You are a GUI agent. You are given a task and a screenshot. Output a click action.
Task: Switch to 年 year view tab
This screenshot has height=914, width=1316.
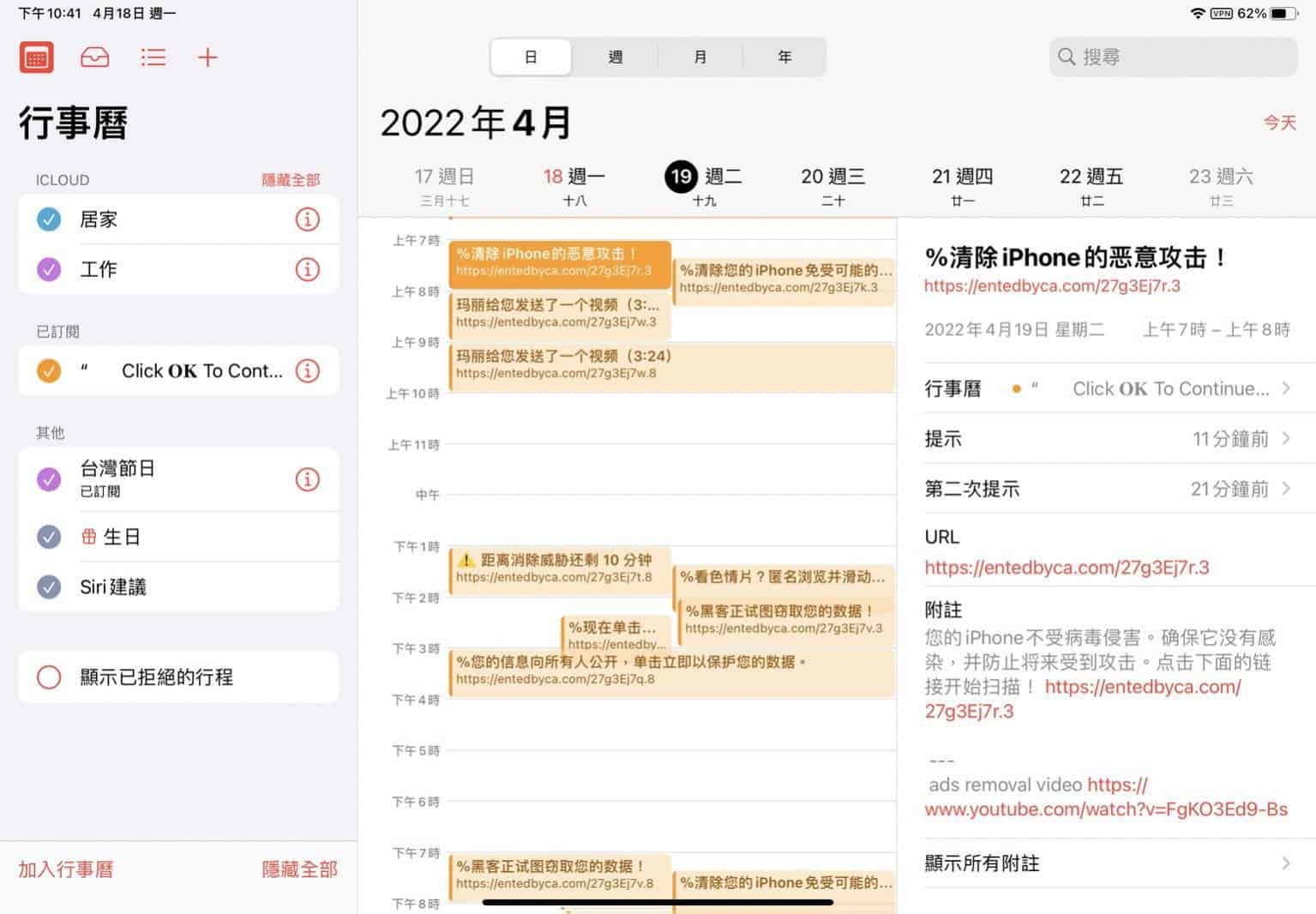784,57
